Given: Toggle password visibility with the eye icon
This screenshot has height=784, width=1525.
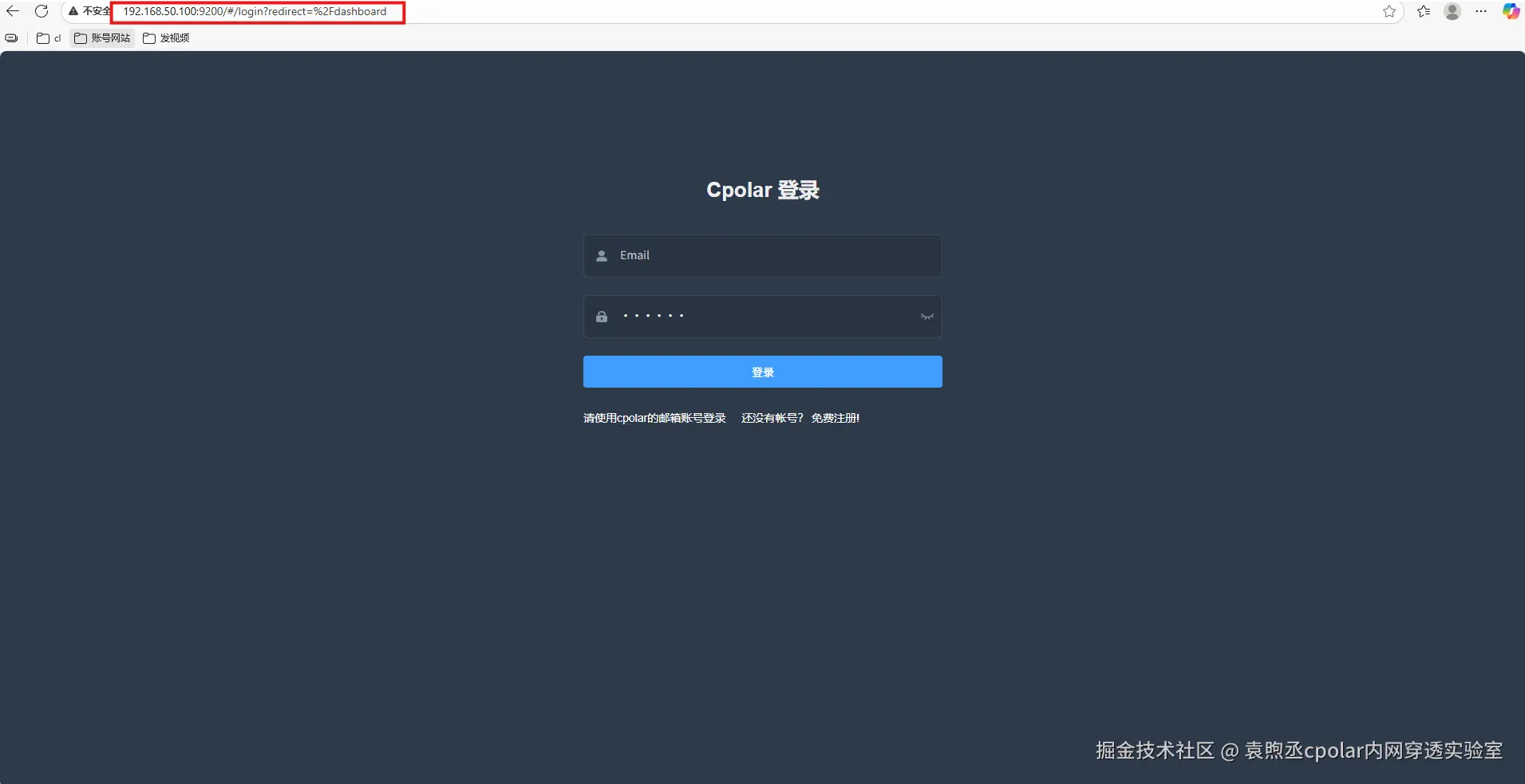Looking at the screenshot, I should point(926,317).
